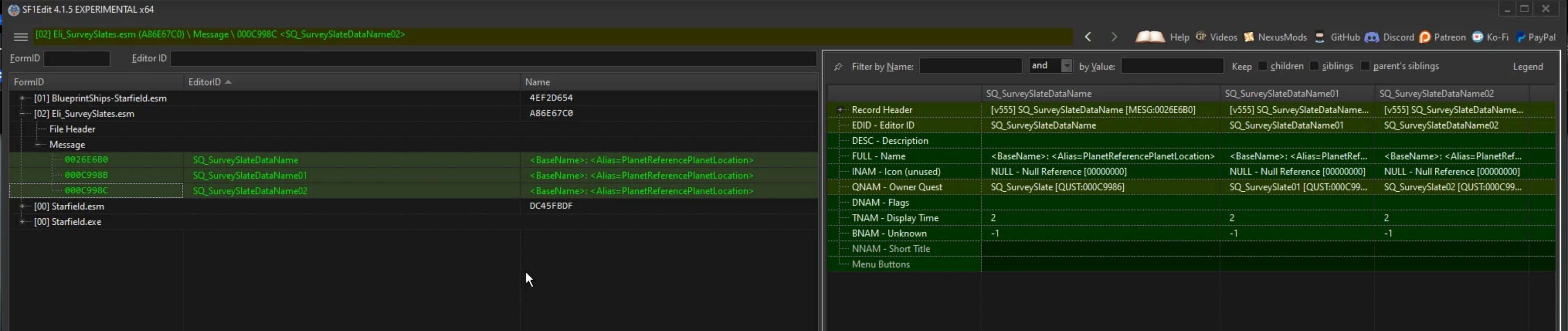
Task: Click the Filter by Name input field
Action: pyautogui.click(x=970, y=66)
